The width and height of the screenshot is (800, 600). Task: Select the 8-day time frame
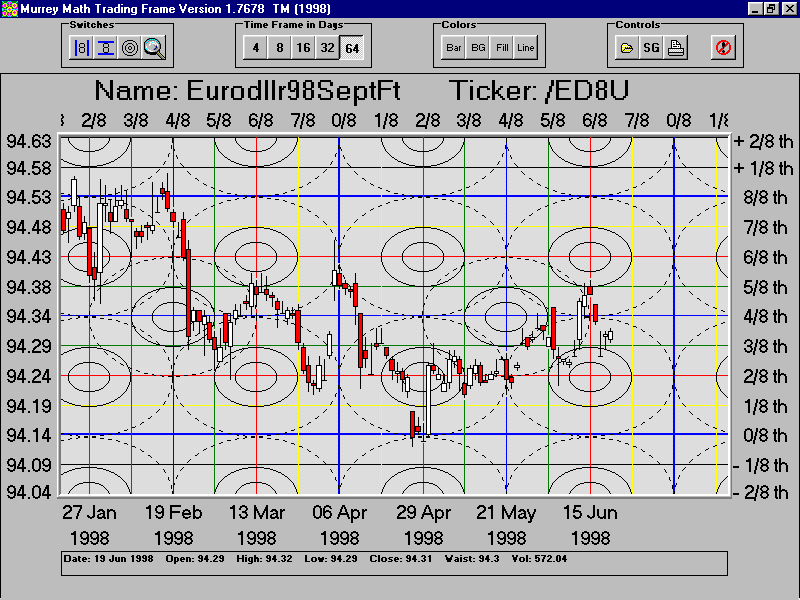point(280,47)
